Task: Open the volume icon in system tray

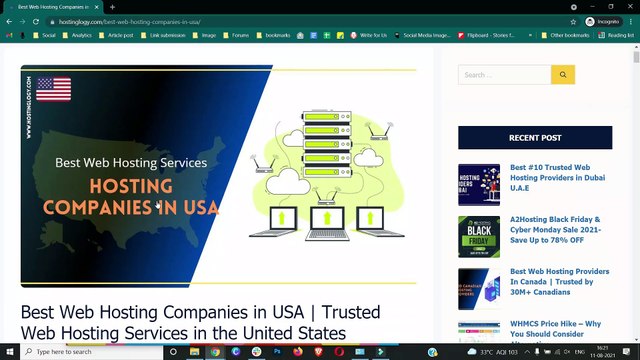Action: 567,351
